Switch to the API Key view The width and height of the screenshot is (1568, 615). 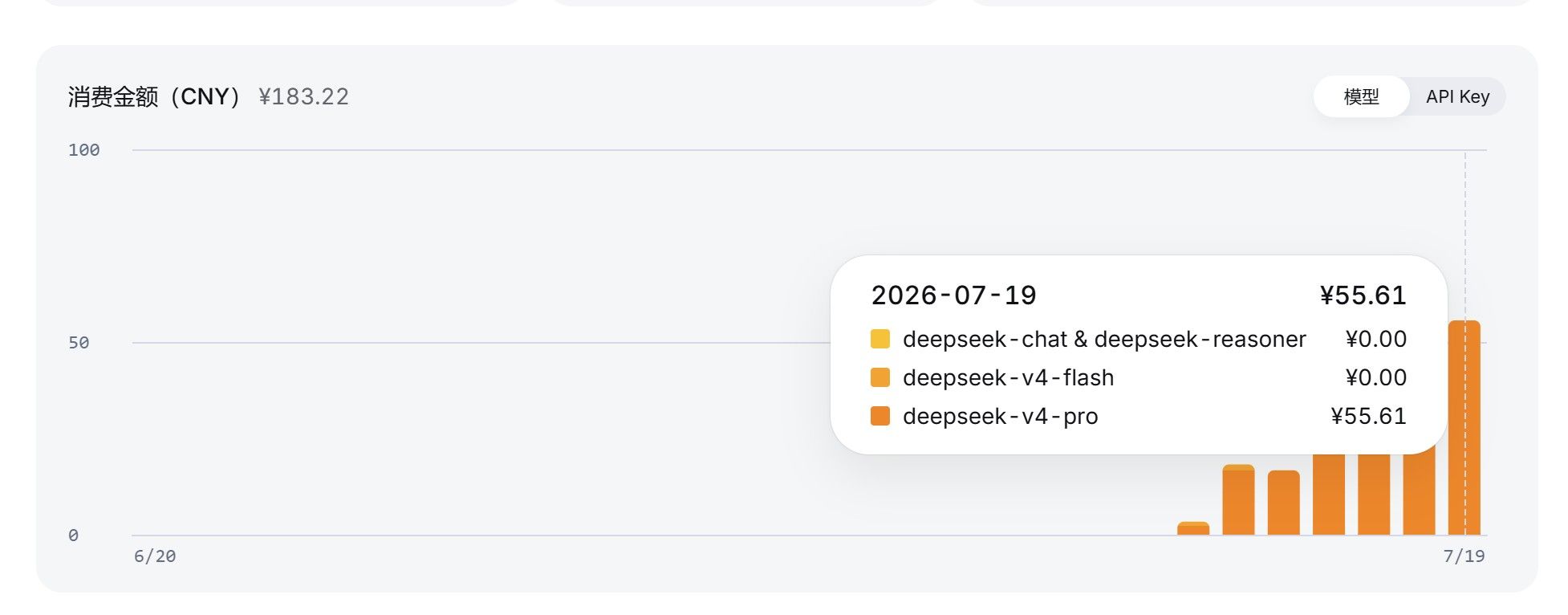pos(1457,96)
